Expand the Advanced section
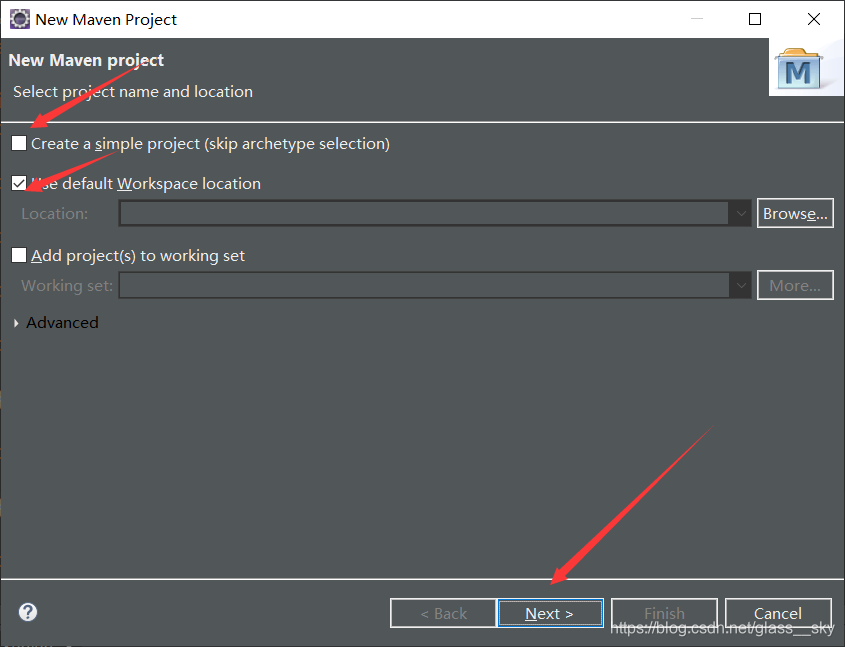This screenshot has height=647, width=845. pos(16,323)
